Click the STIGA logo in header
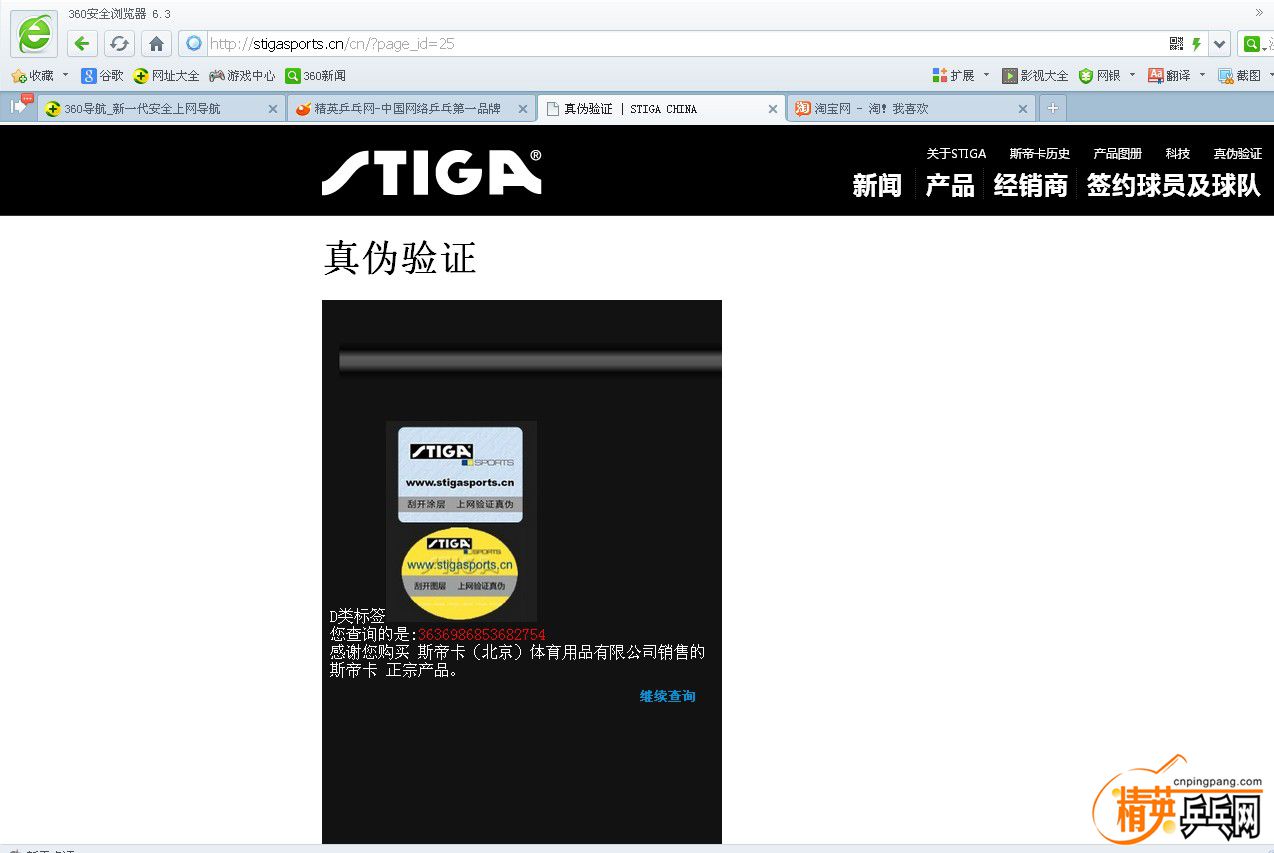Image resolution: width=1274 pixels, height=853 pixels. pos(432,172)
